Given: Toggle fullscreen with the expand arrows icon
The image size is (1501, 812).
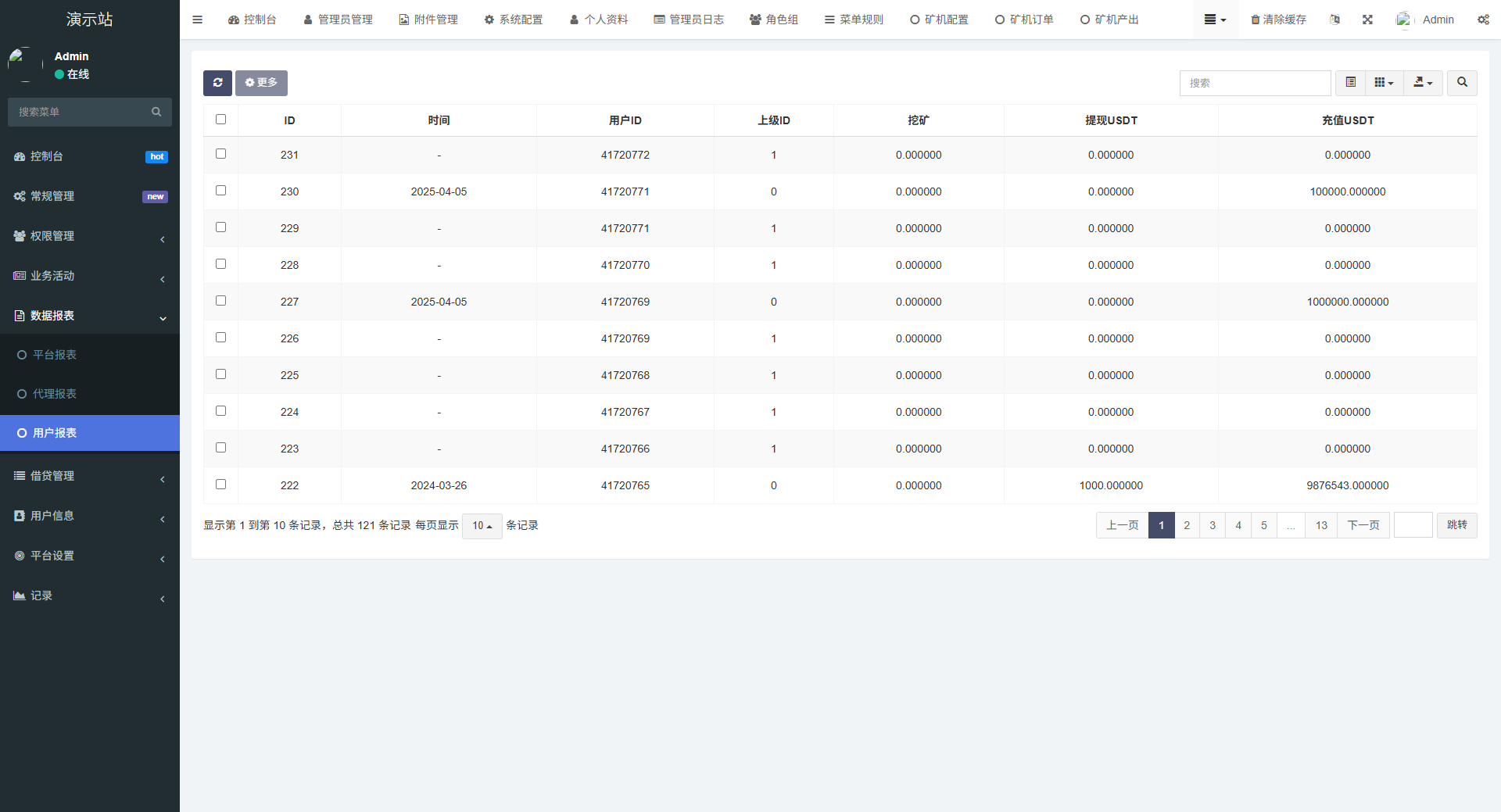Looking at the screenshot, I should click(x=1367, y=19).
